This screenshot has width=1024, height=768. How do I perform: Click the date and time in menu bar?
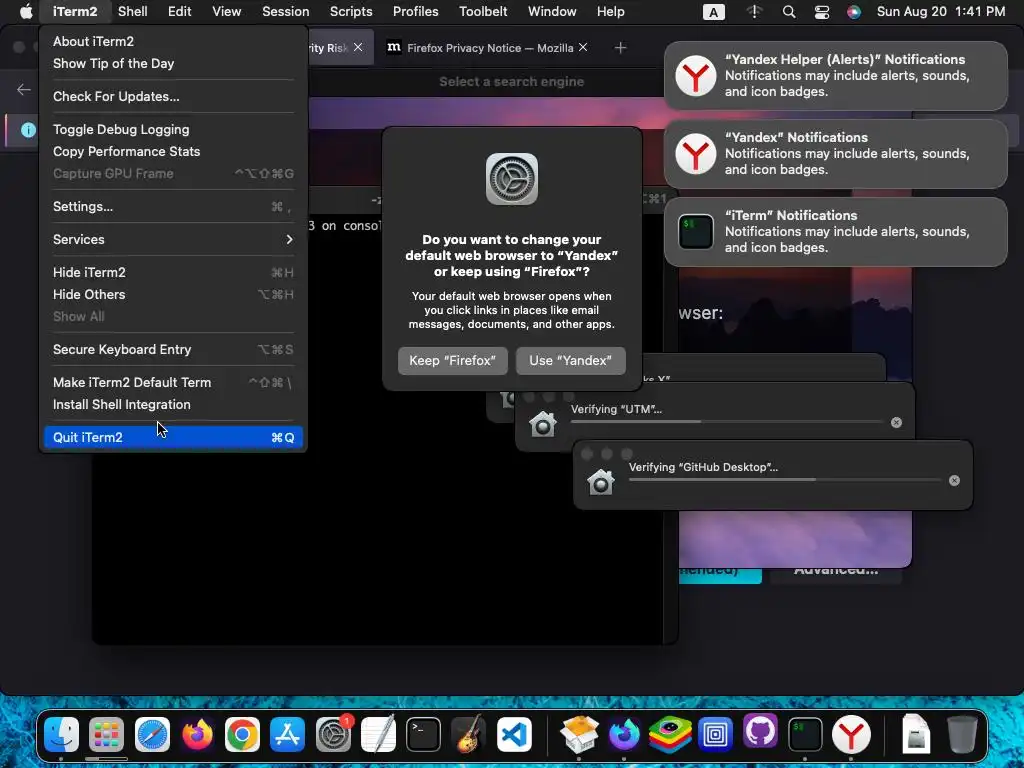(941, 12)
